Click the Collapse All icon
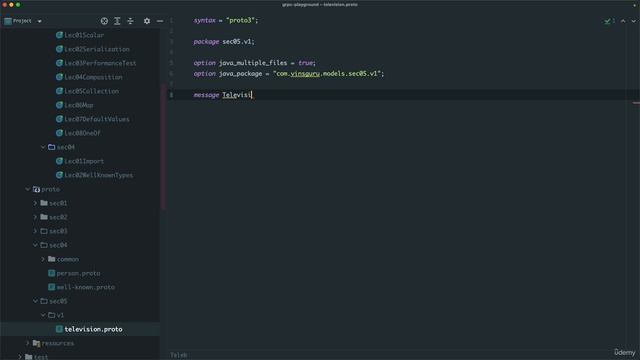The image size is (640, 360). click(x=130, y=21)
